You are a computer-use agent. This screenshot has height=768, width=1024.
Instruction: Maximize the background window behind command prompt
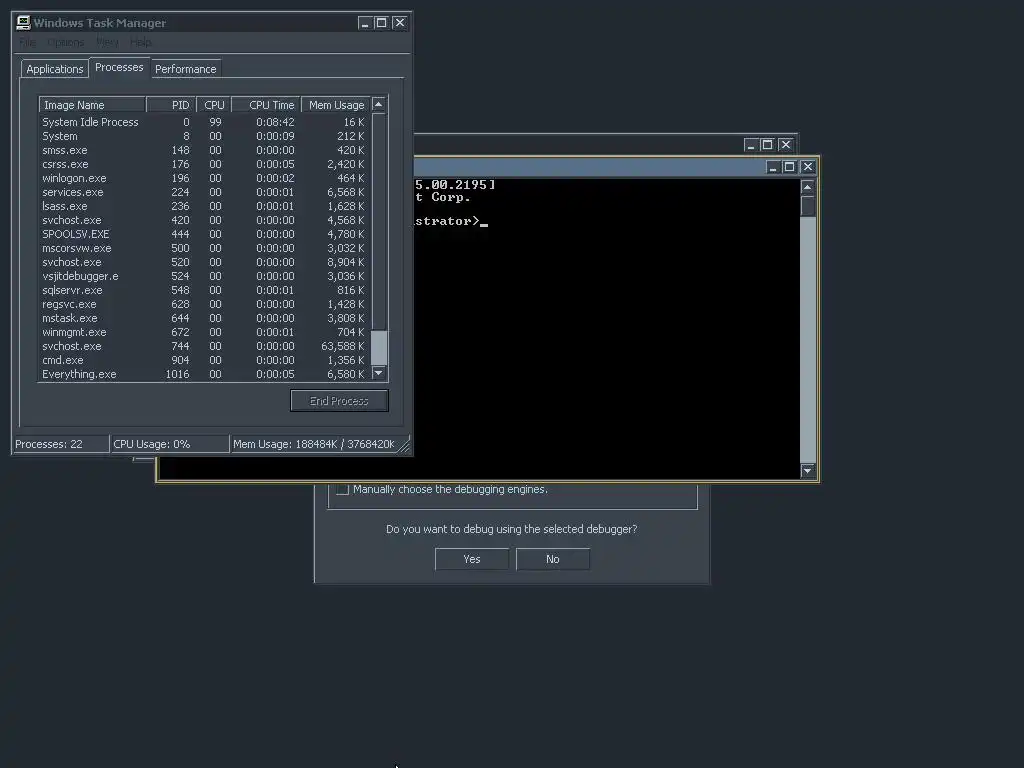coord(767,145)
